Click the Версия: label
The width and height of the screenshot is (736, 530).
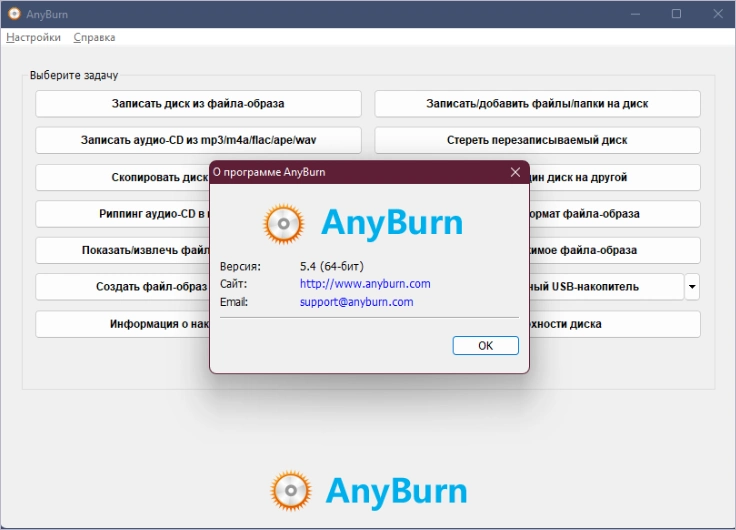click(x=240, y=267)
